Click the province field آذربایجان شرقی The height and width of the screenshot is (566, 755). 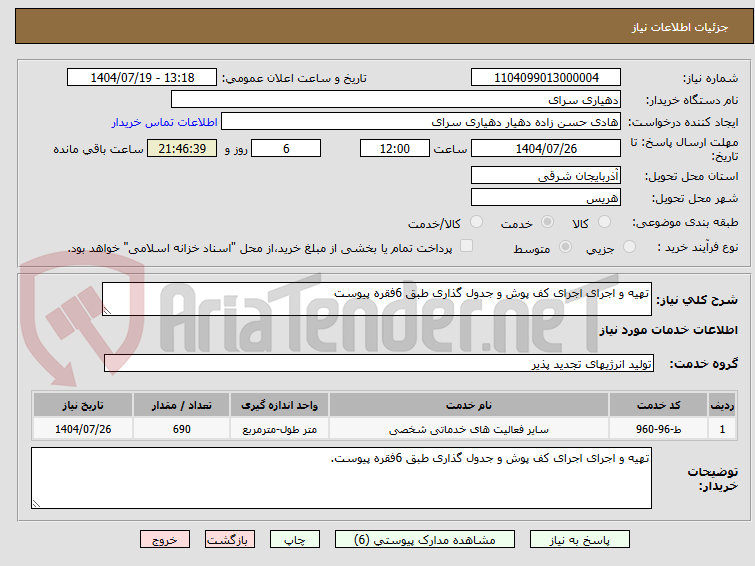546,175
